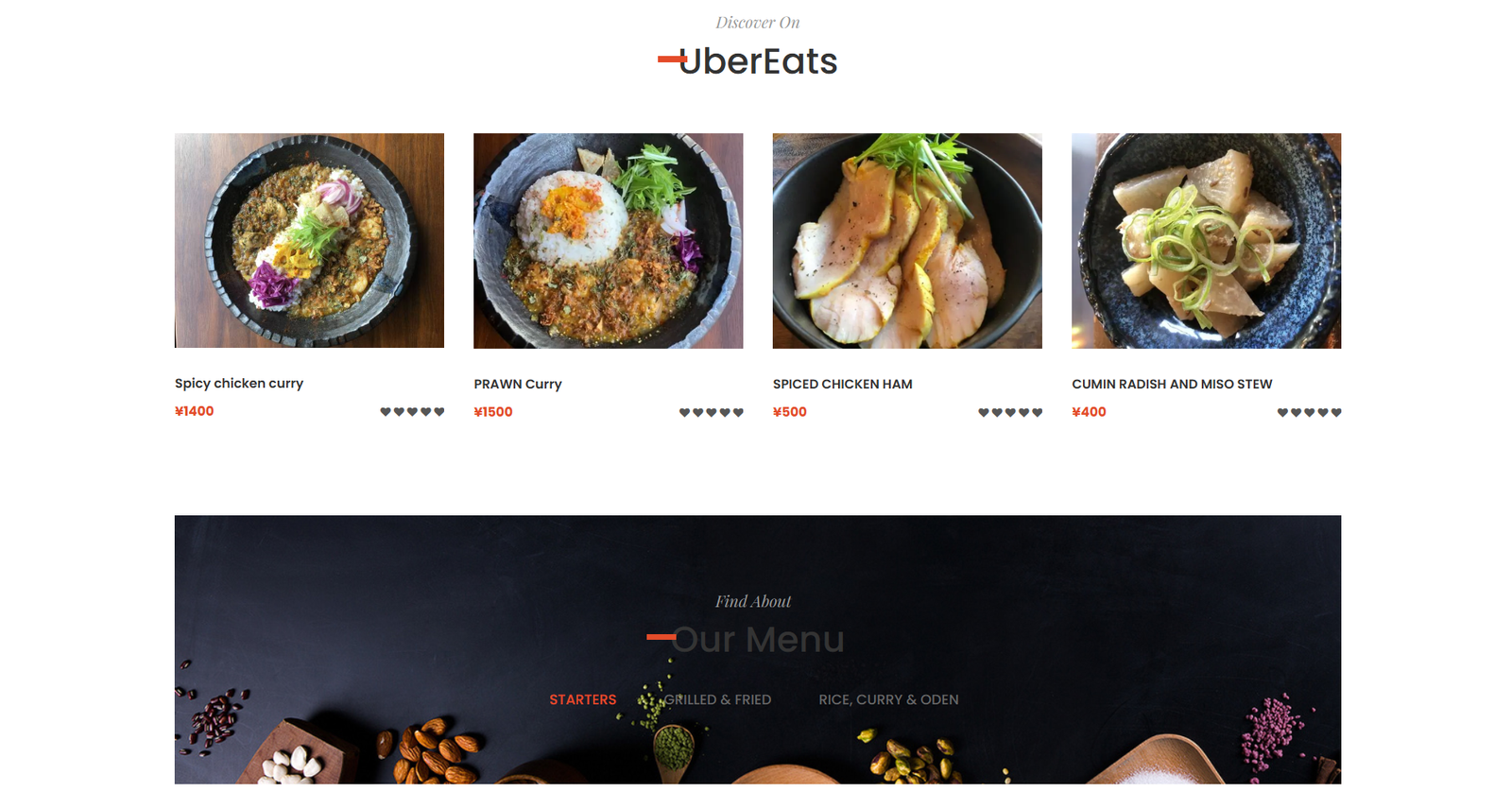Screen dimensions: 1512x809
Task: Click heart rating under PRAWN Curry
Action: tap(712, 413)
